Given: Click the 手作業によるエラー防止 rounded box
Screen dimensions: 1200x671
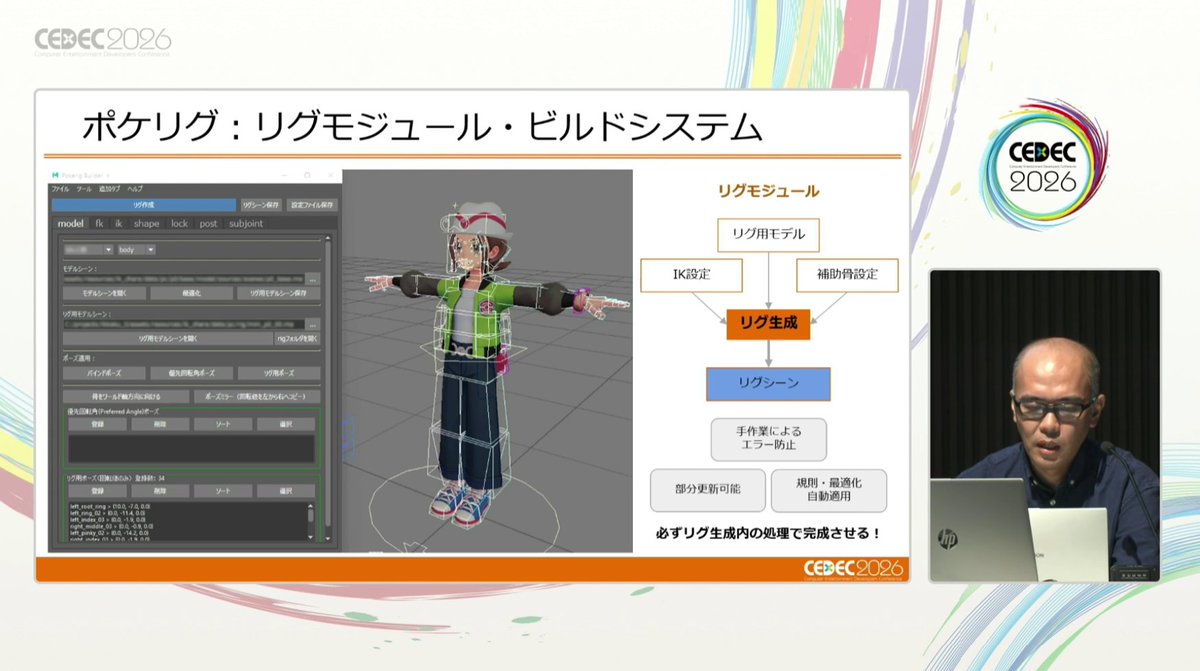Looking at the screenshot, I should (768, 439).
